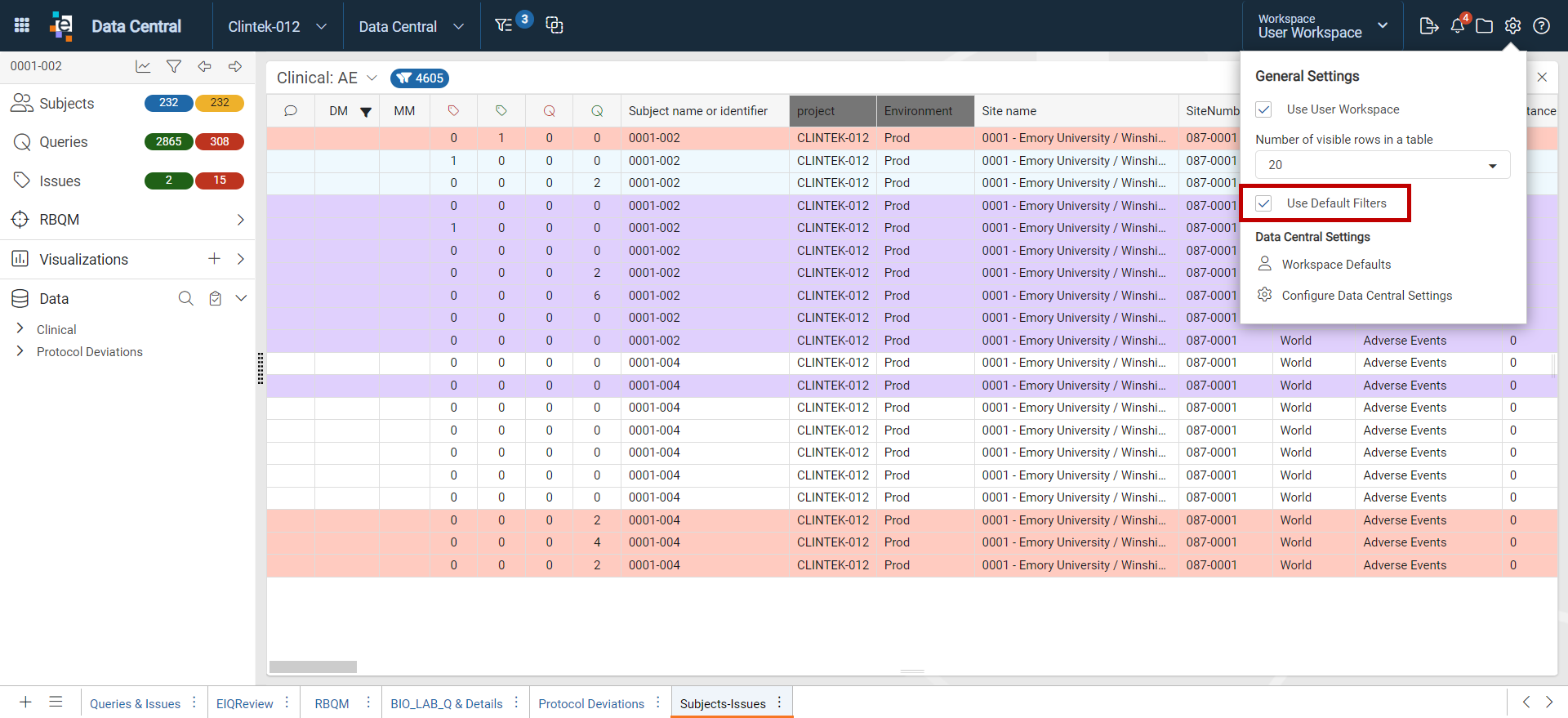
Task: Click the DM column filter funnel
Action: [366, 112]
